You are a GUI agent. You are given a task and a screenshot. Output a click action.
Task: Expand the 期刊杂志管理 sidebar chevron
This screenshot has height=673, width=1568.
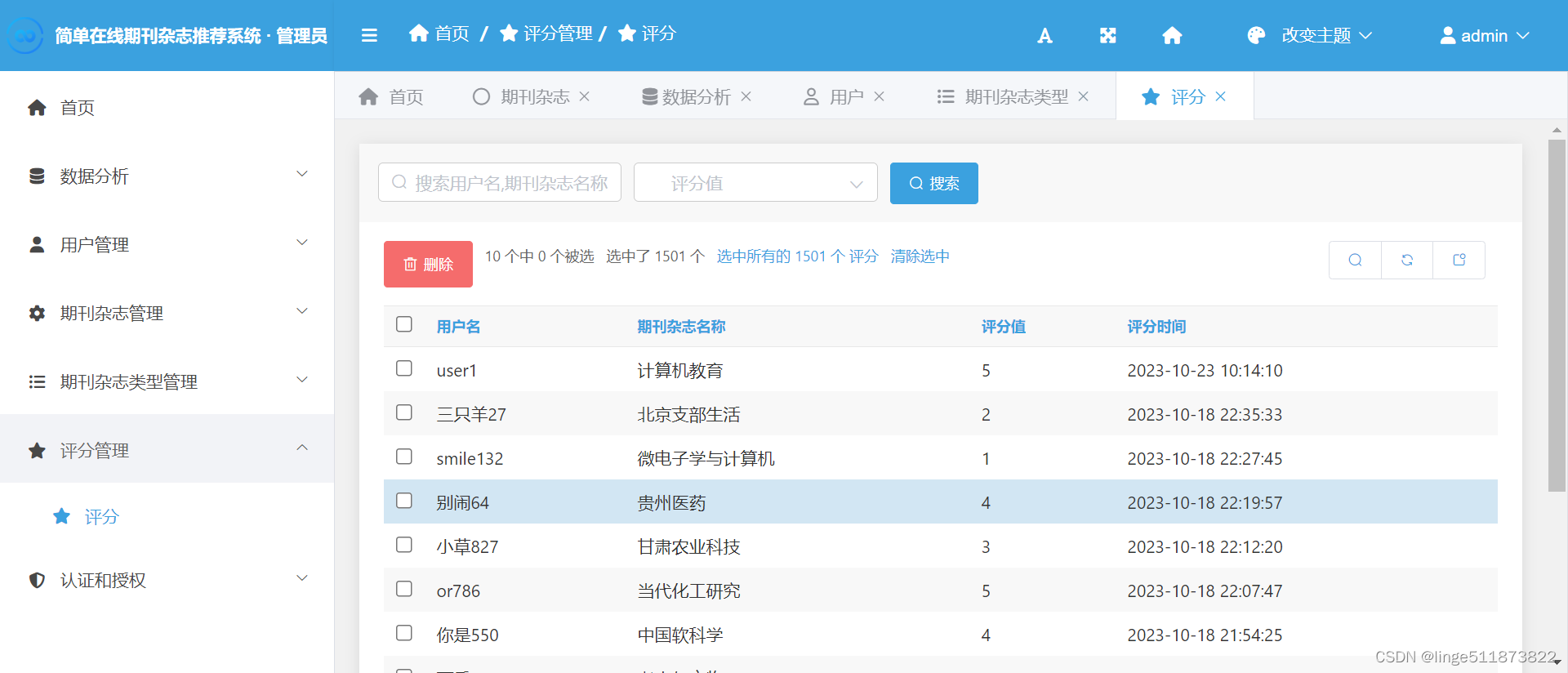[302, 311]
